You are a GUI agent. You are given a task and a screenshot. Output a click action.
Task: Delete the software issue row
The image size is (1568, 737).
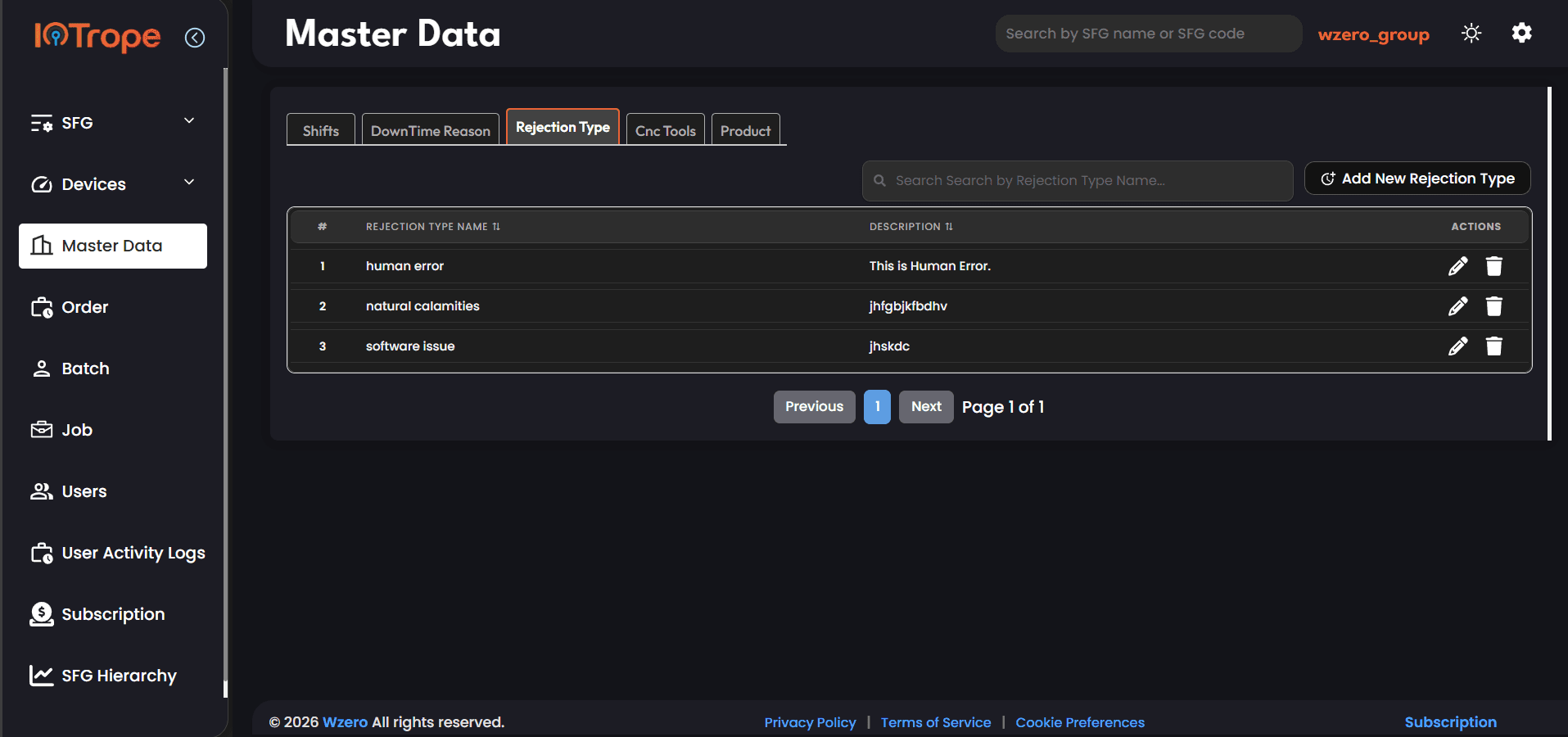click(x=1494, y=346)
